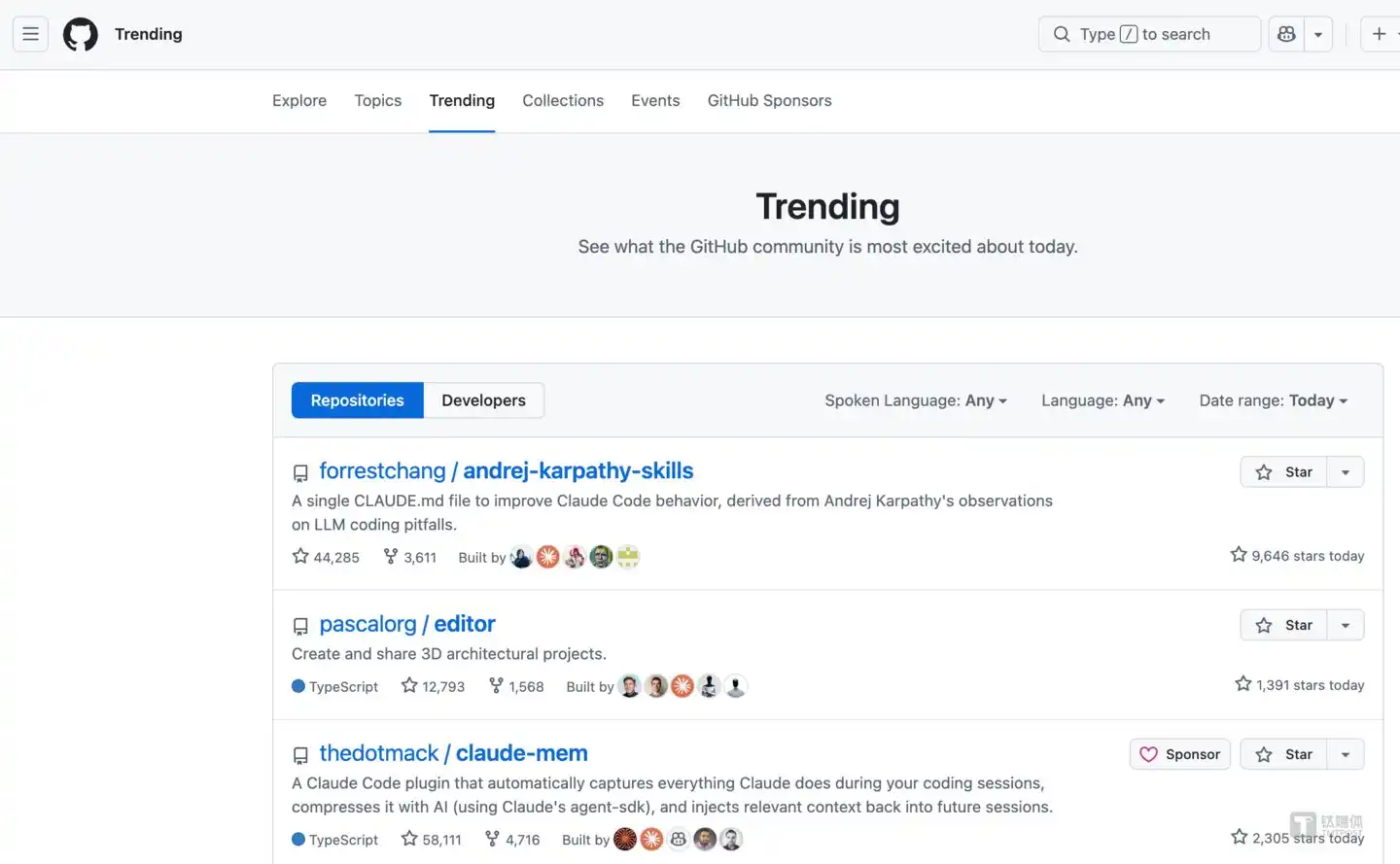Click star count 44,285 on andrej-karpathy-skills

[x=327, y=557]
